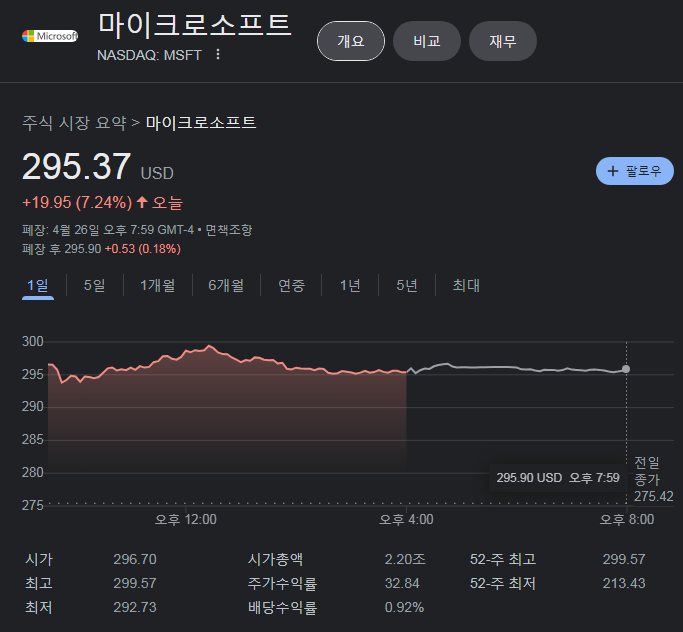This screenshot has height=632, width=683.
Task: Click the chart end-point marker dot
Action: 626,369
